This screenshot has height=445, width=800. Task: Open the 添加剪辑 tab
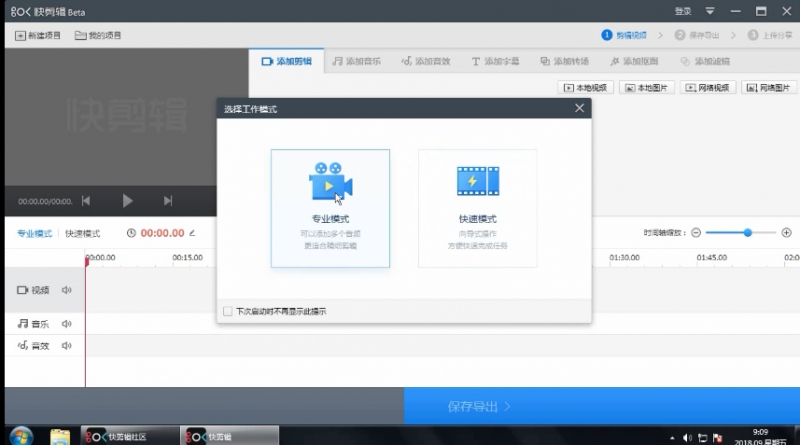pyautogui.click(x=286, y=61)
